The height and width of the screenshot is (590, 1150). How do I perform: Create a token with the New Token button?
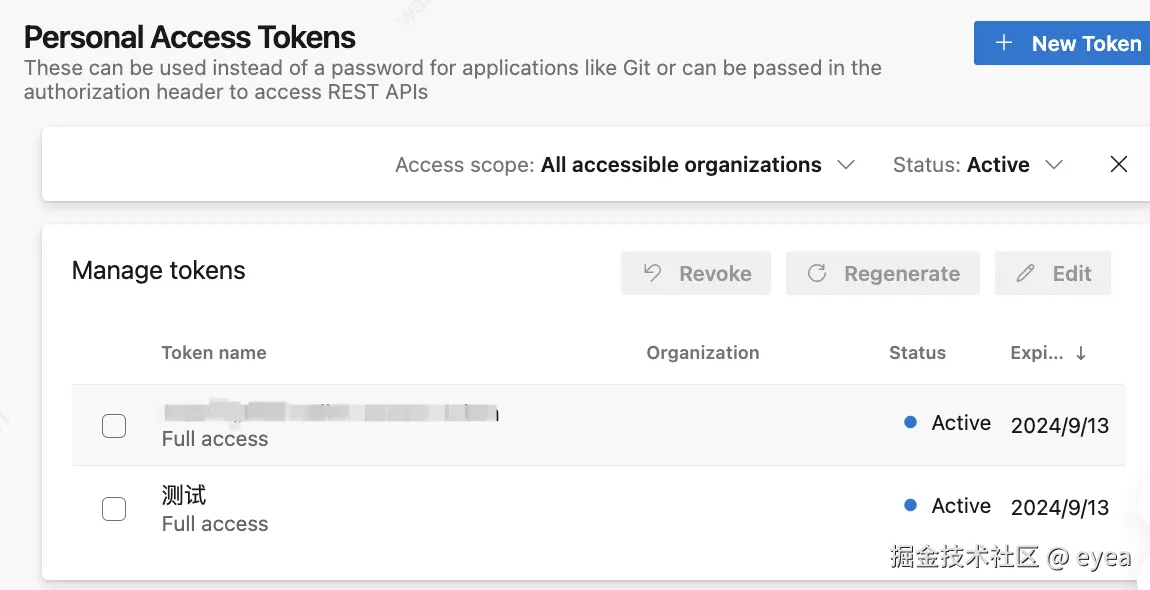pyautogui.click(x=1070, y=43)
